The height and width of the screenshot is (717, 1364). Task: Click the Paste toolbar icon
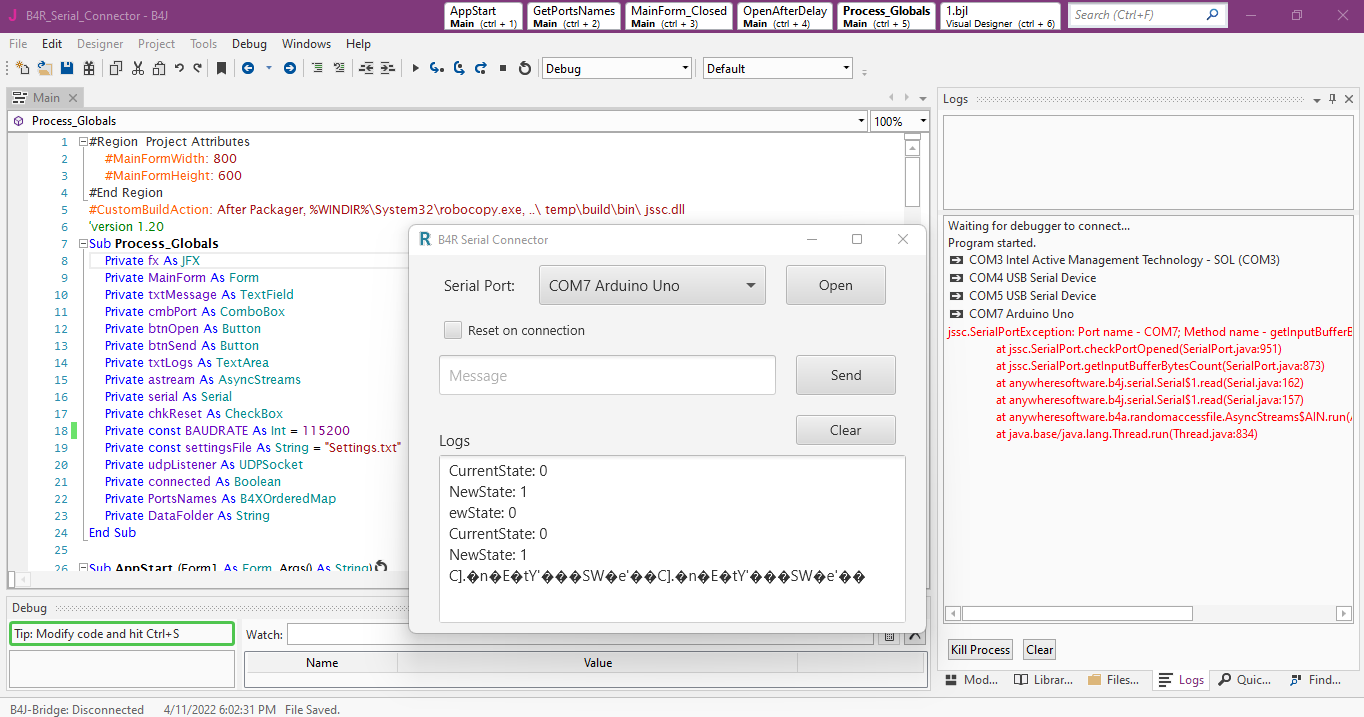click(x=159, y=68)
